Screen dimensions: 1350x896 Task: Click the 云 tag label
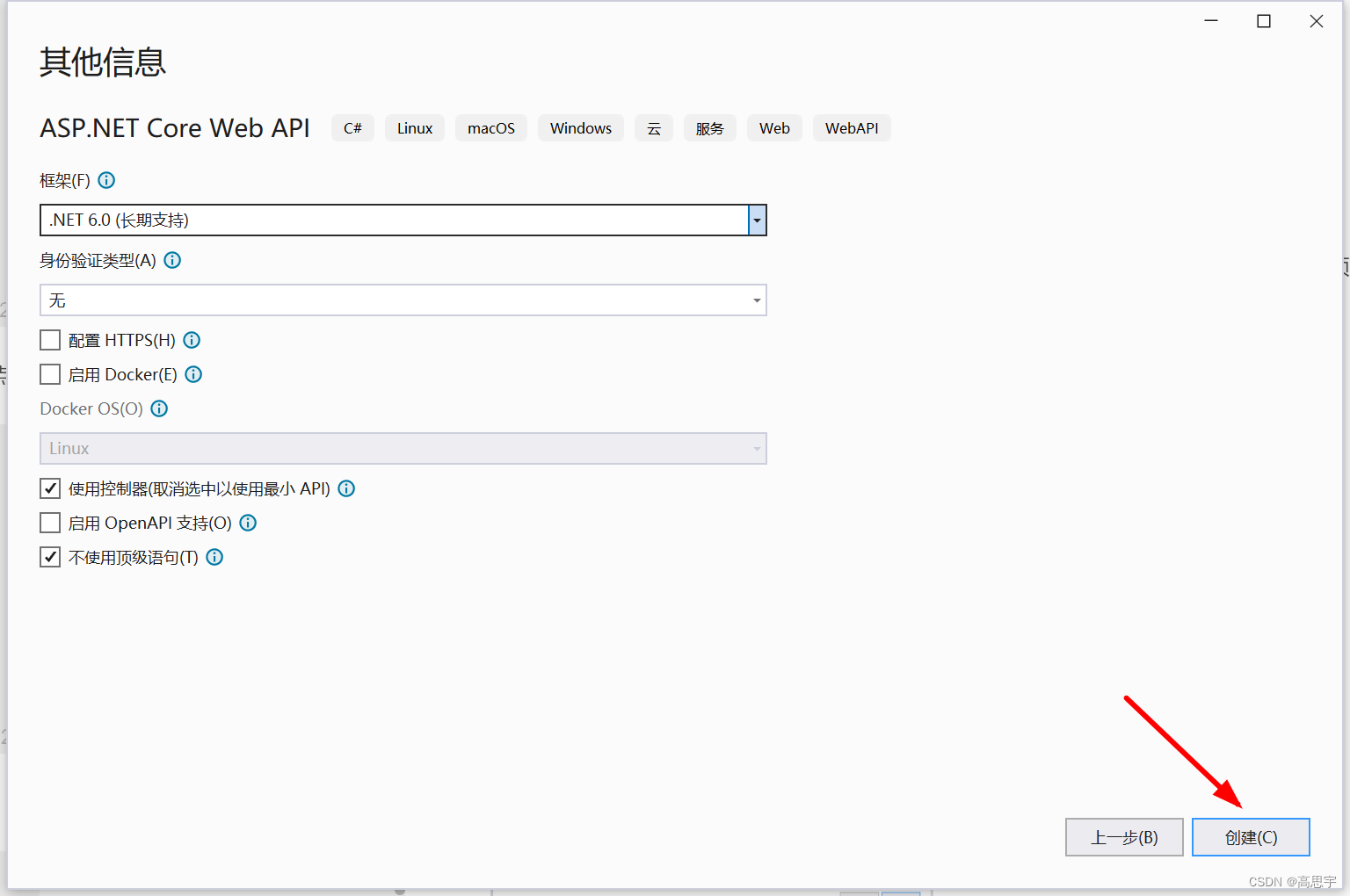click(x=654, y=128)
